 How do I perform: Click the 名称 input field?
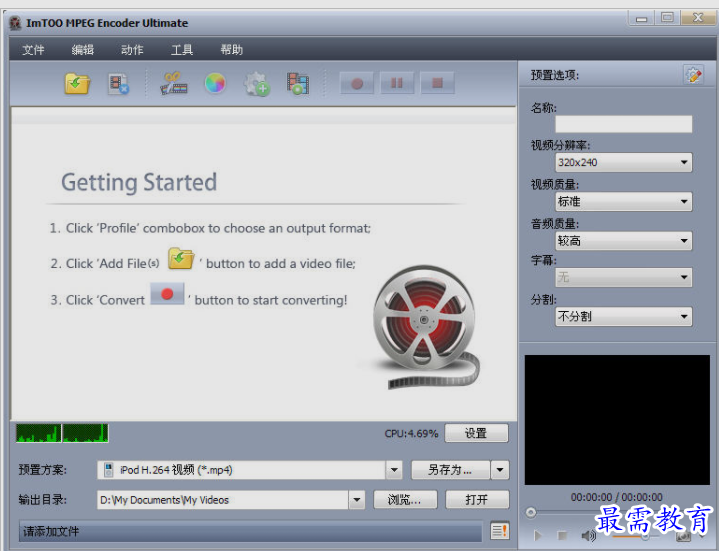623,124
